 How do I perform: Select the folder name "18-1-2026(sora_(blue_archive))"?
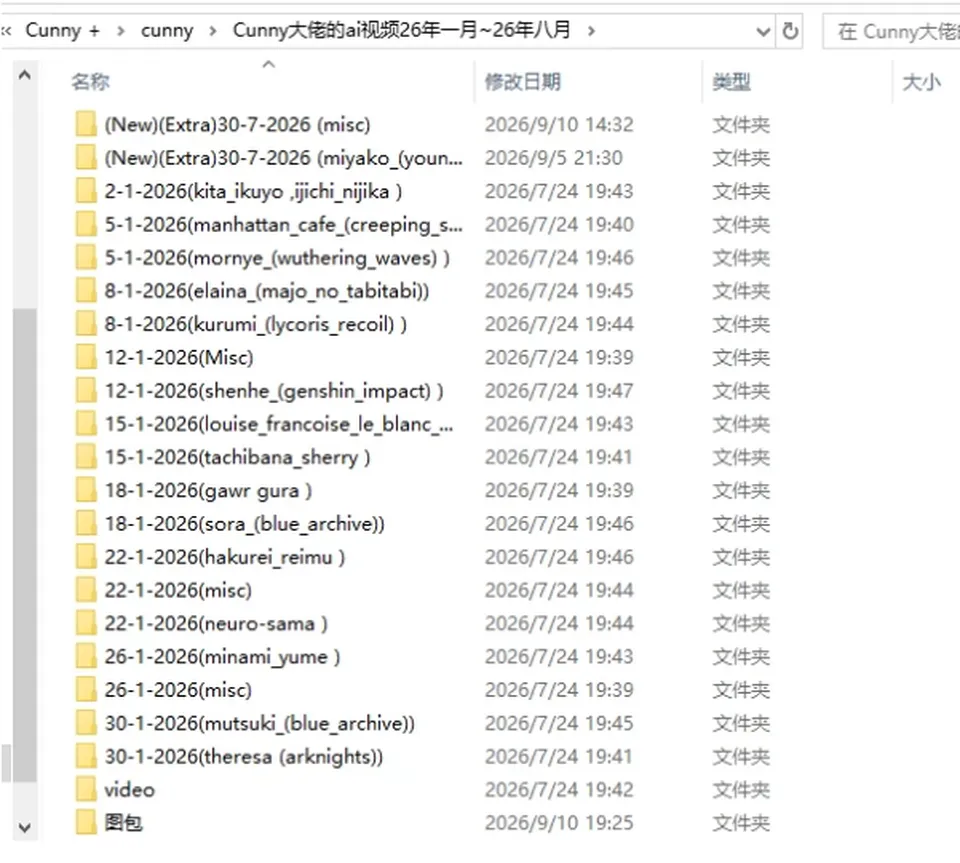pyautogui.click(x=244, y=524)
